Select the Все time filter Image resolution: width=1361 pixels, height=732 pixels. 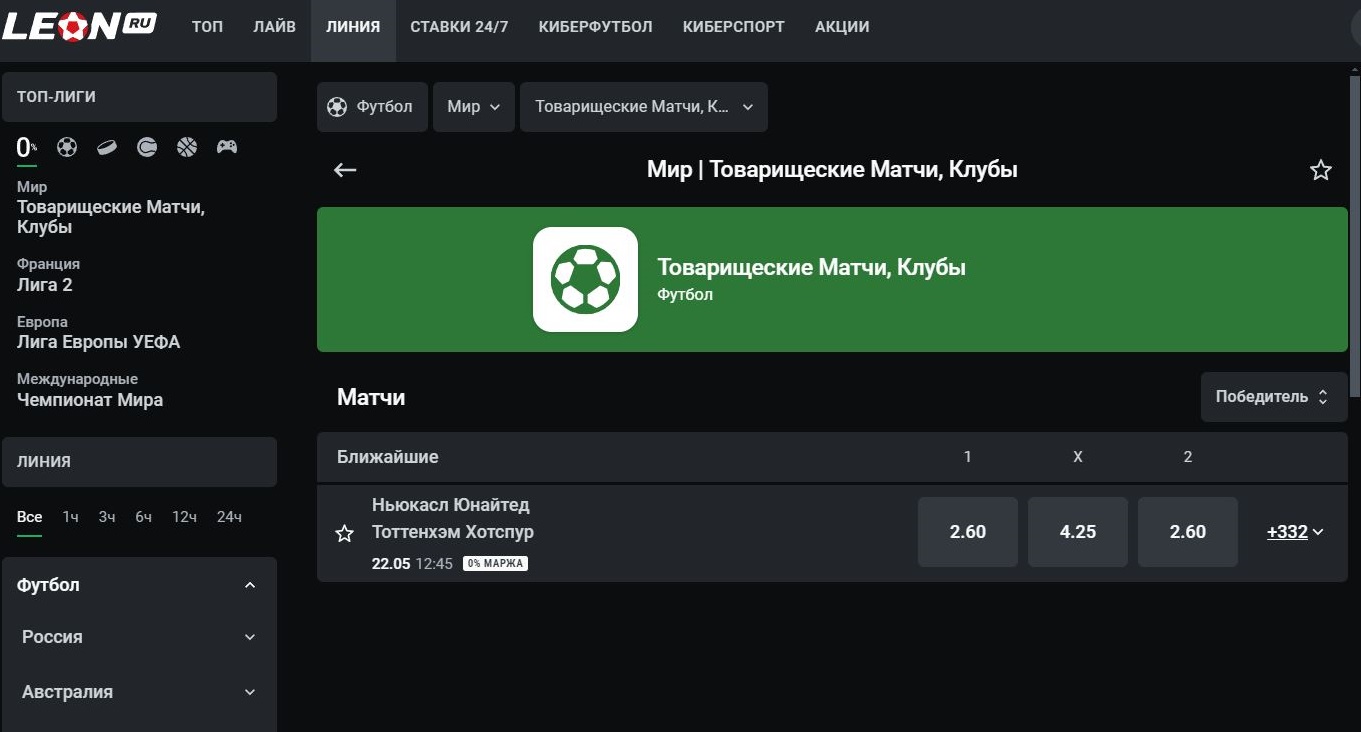click(29, 517)
